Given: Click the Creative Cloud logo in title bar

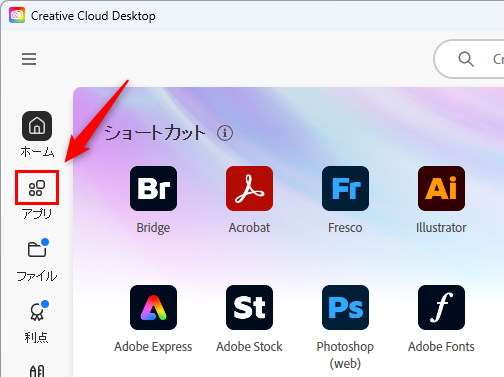Looking at the screenshot, I should pos(17,15).
